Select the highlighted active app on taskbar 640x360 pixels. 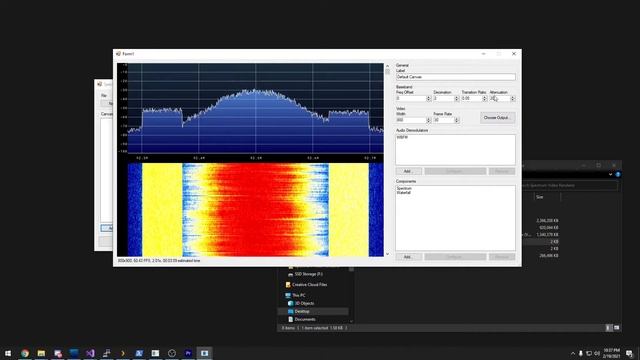pyautogui.click(x=204, y=353)
